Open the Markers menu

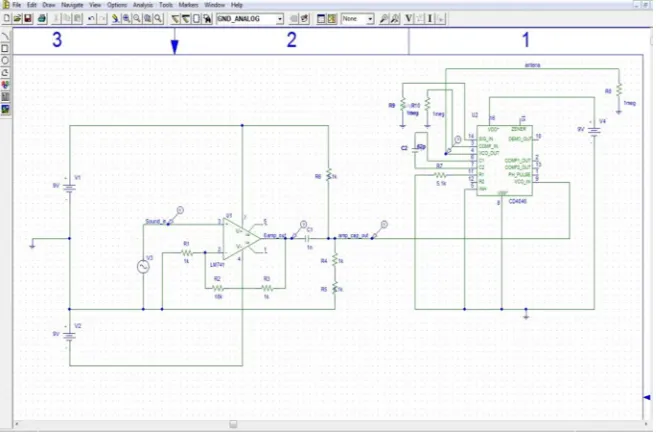[189, 5]
